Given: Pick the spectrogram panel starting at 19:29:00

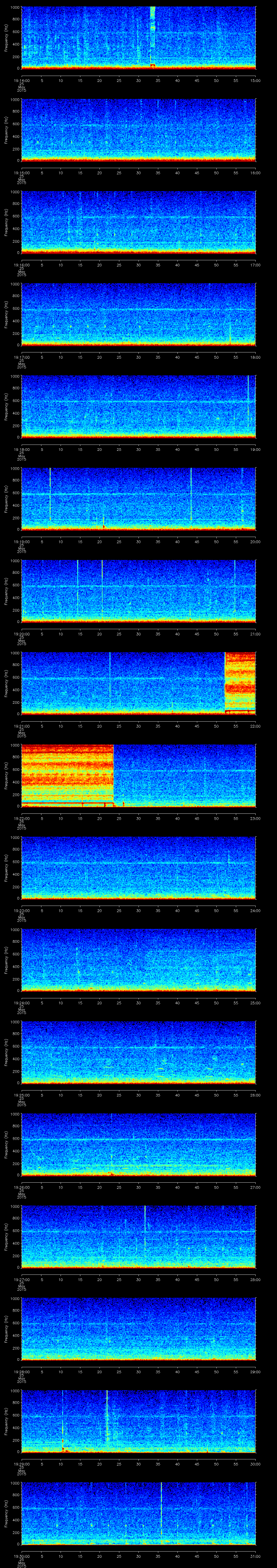Looking at the screenshot, I should click(x=138, y=1421).
